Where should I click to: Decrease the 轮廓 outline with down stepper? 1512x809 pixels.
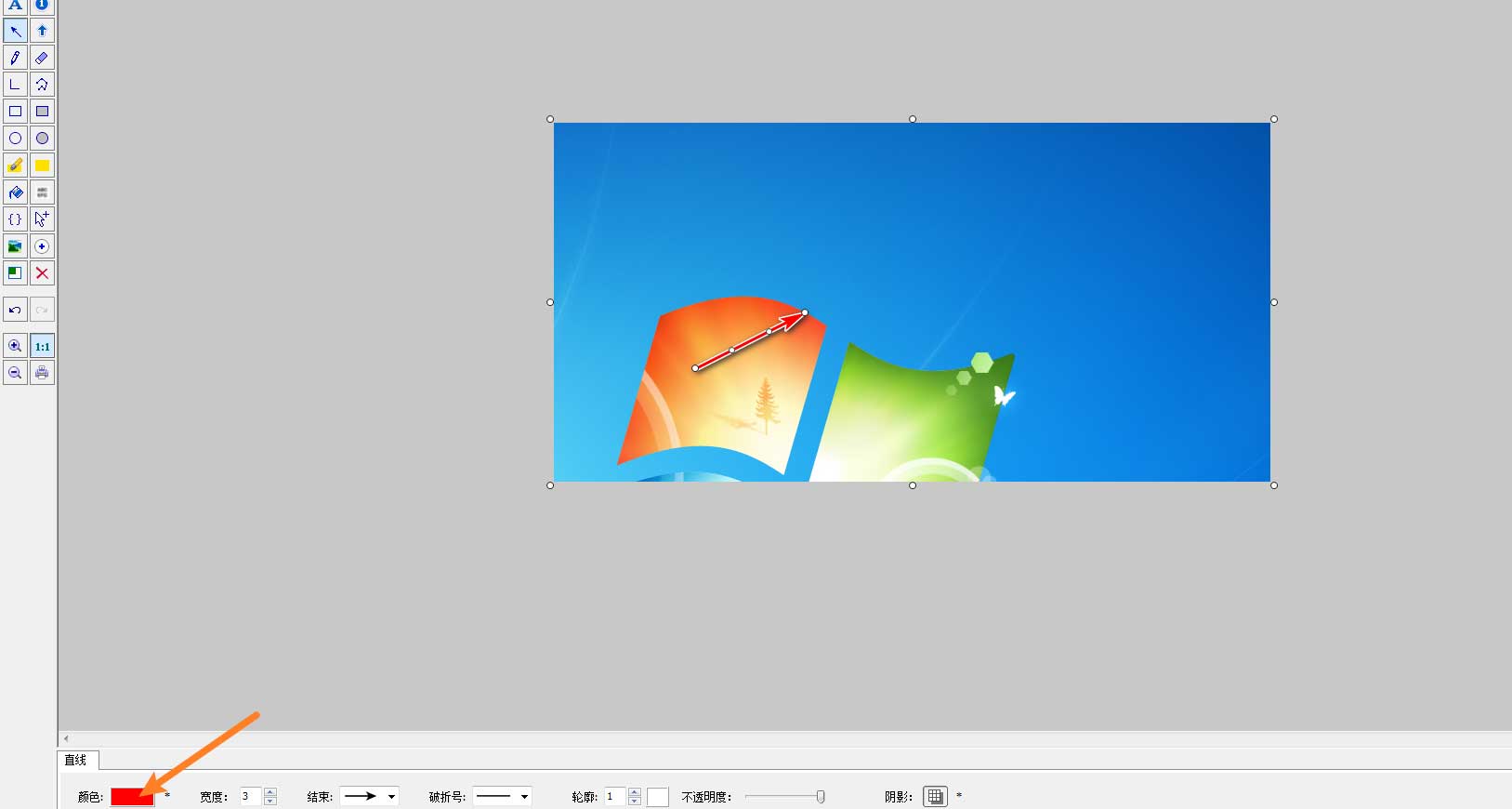click(x=635, y=801)
